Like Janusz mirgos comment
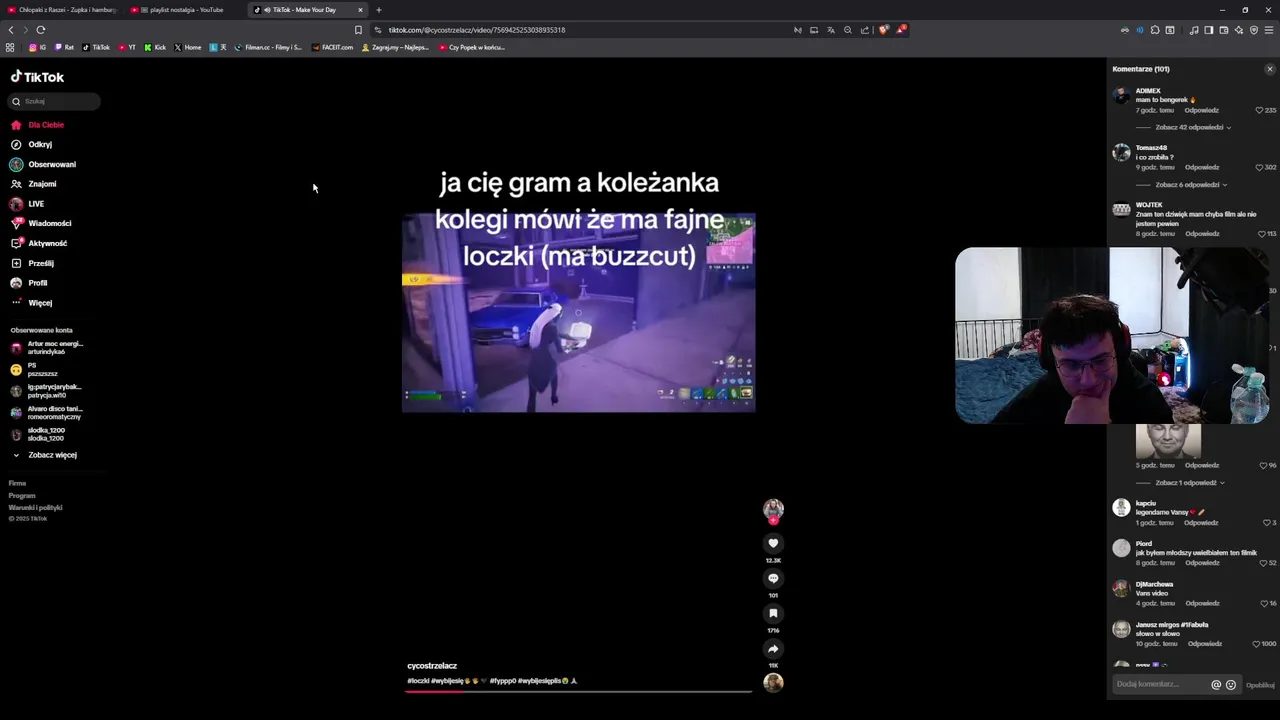 (x=1257, y=644)
